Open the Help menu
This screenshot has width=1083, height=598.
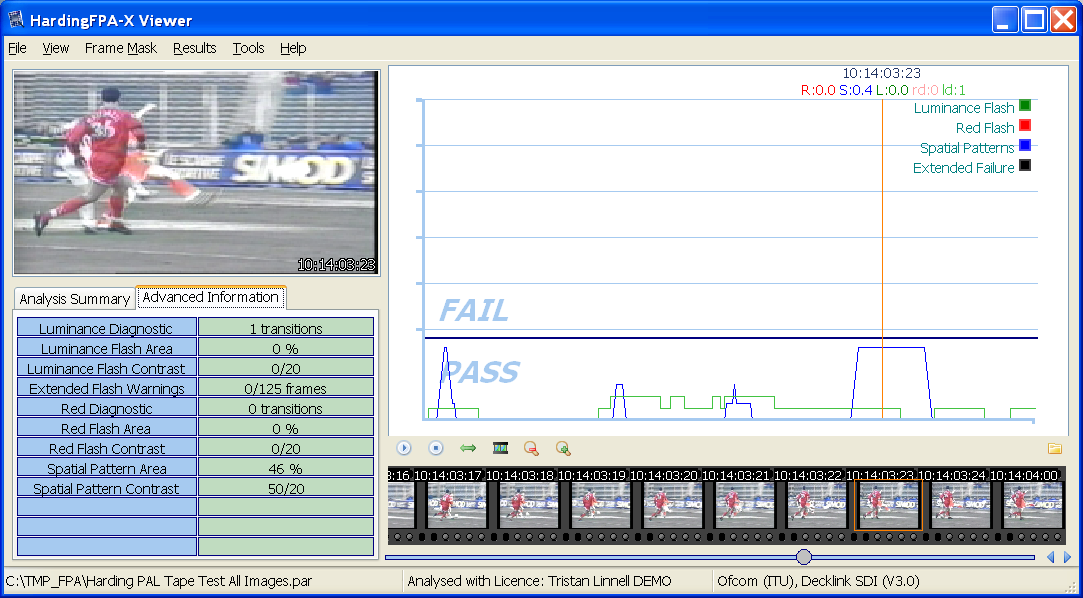(293, 48)
